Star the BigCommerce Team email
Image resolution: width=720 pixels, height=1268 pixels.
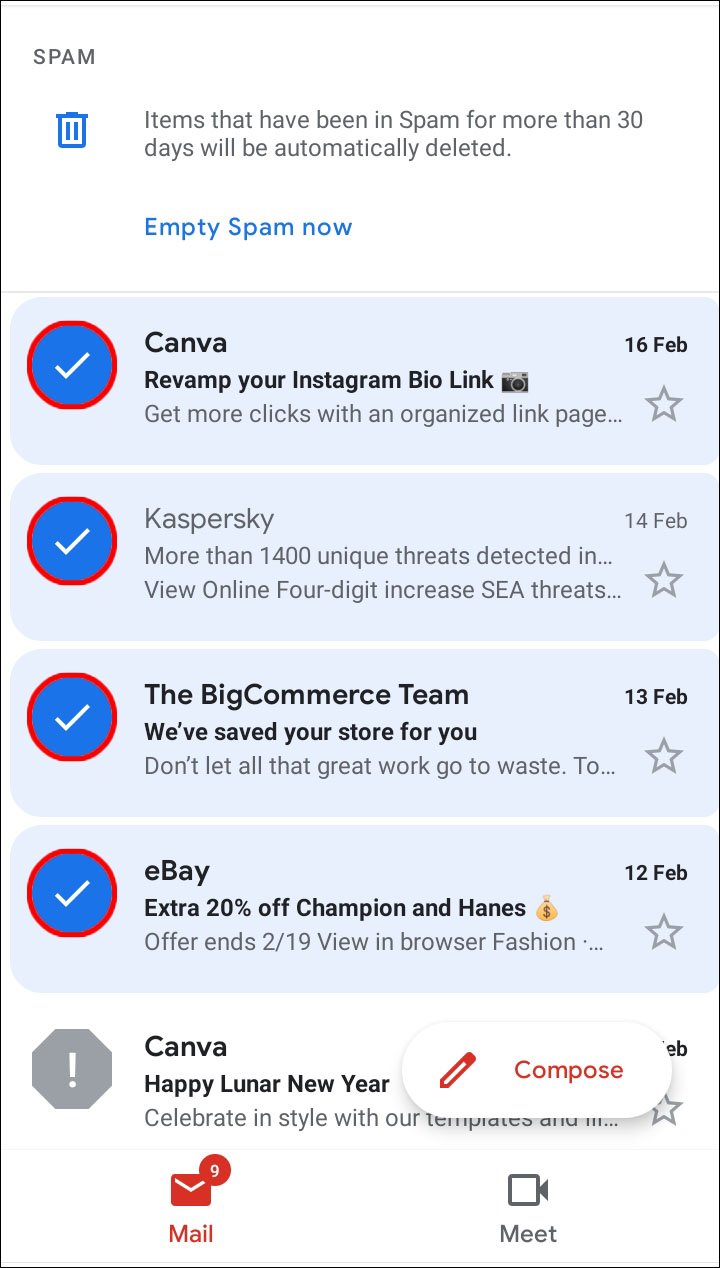pos(663,757)
